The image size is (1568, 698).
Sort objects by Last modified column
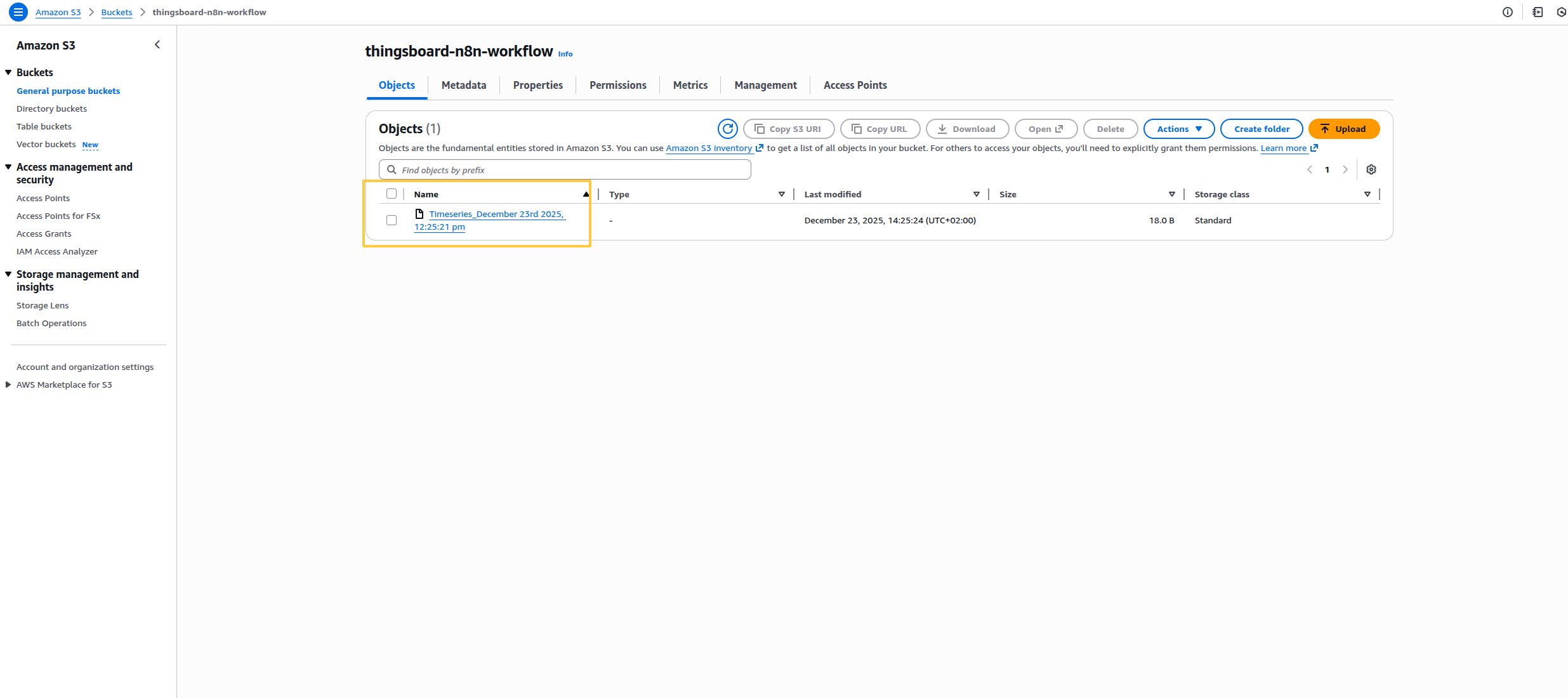pyautogui.click(x=833, y=195)
